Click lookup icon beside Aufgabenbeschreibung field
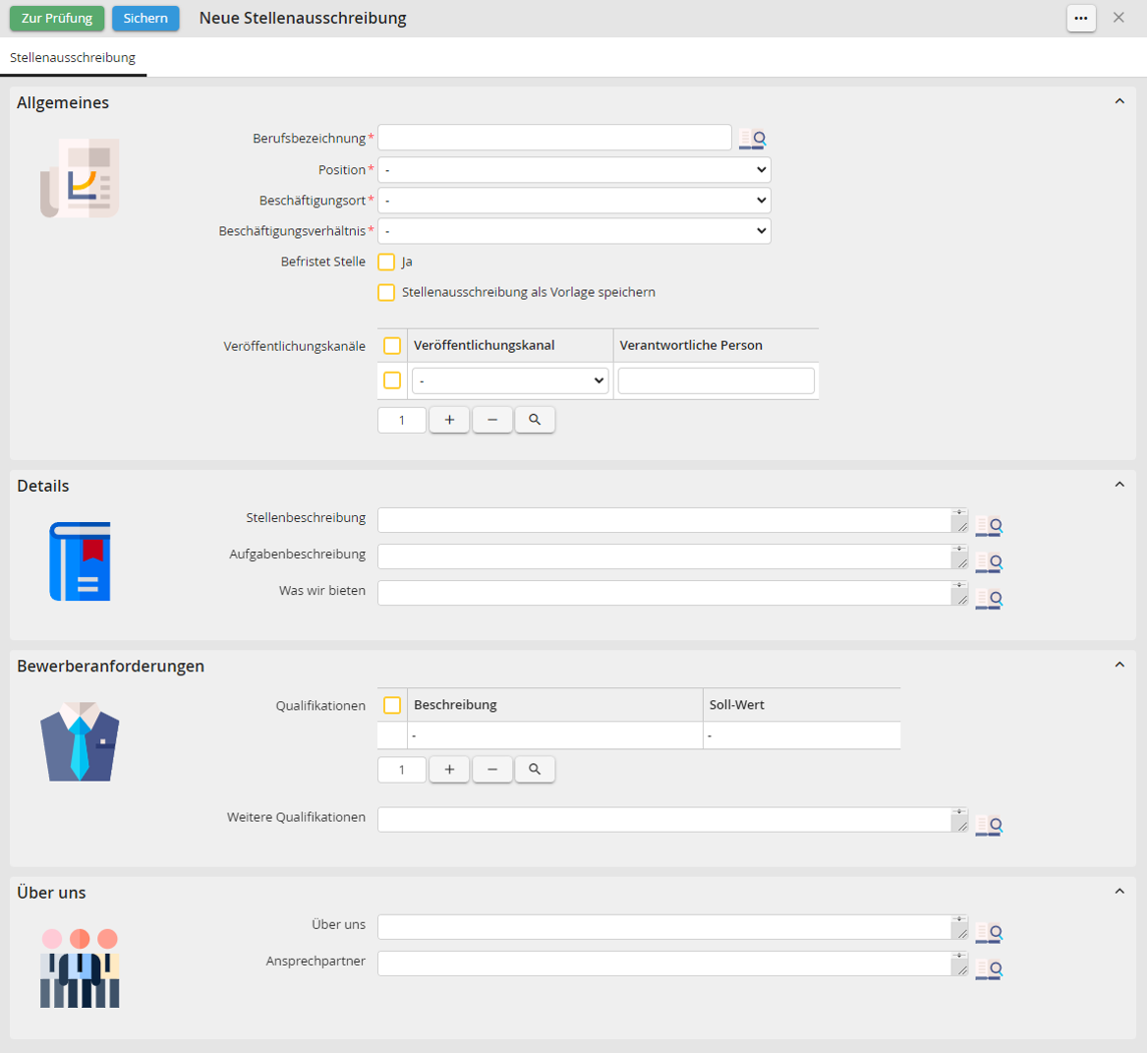 click(x=988, y=562)
